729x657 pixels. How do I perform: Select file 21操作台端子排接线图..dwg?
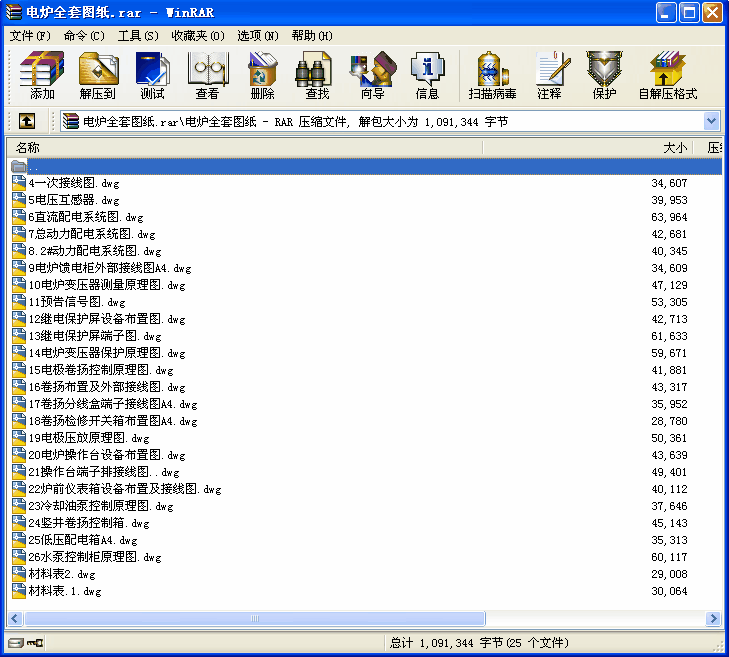(x=104, y=472)
